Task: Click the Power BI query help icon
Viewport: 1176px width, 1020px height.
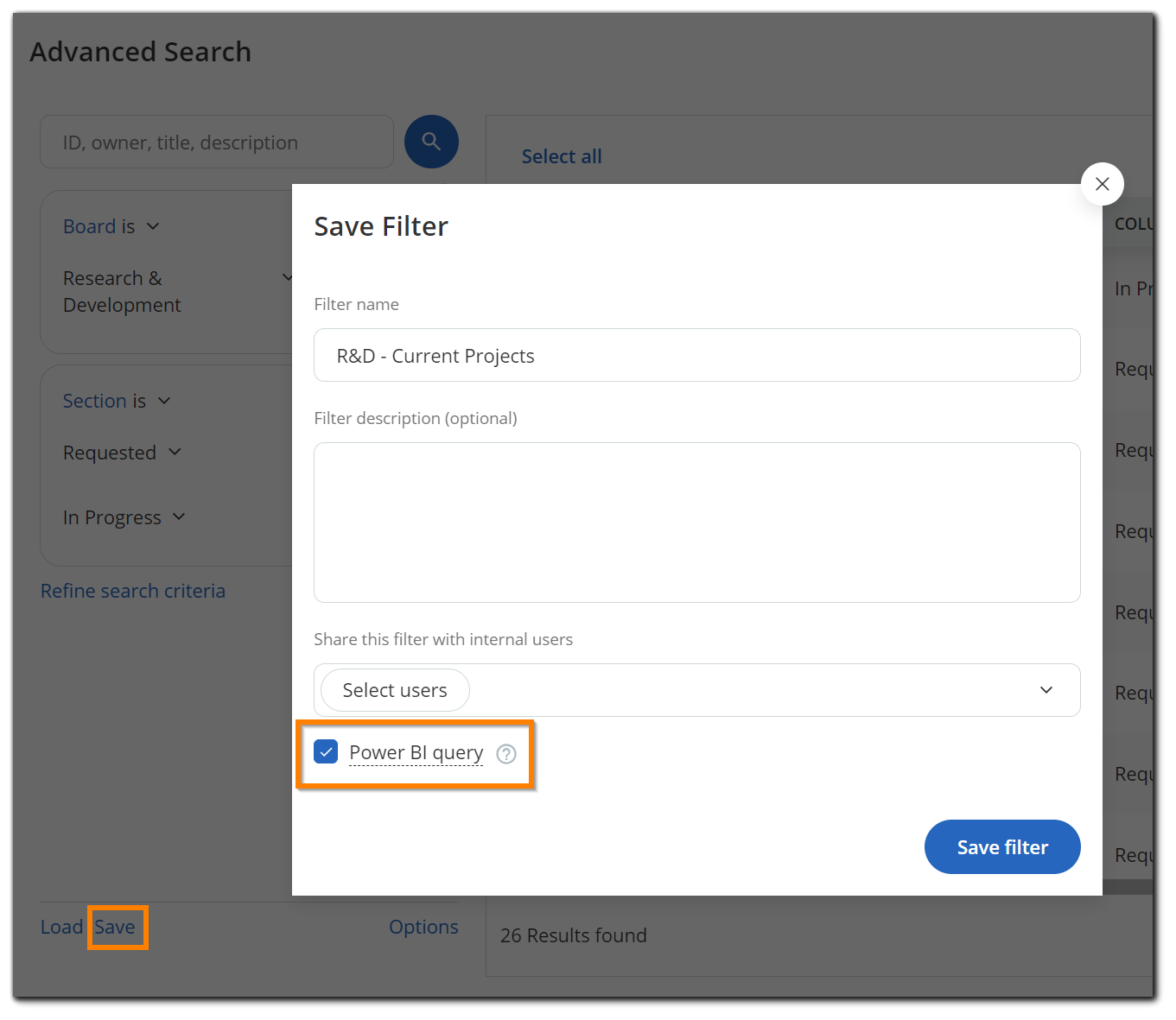Action: coord(506,754)
